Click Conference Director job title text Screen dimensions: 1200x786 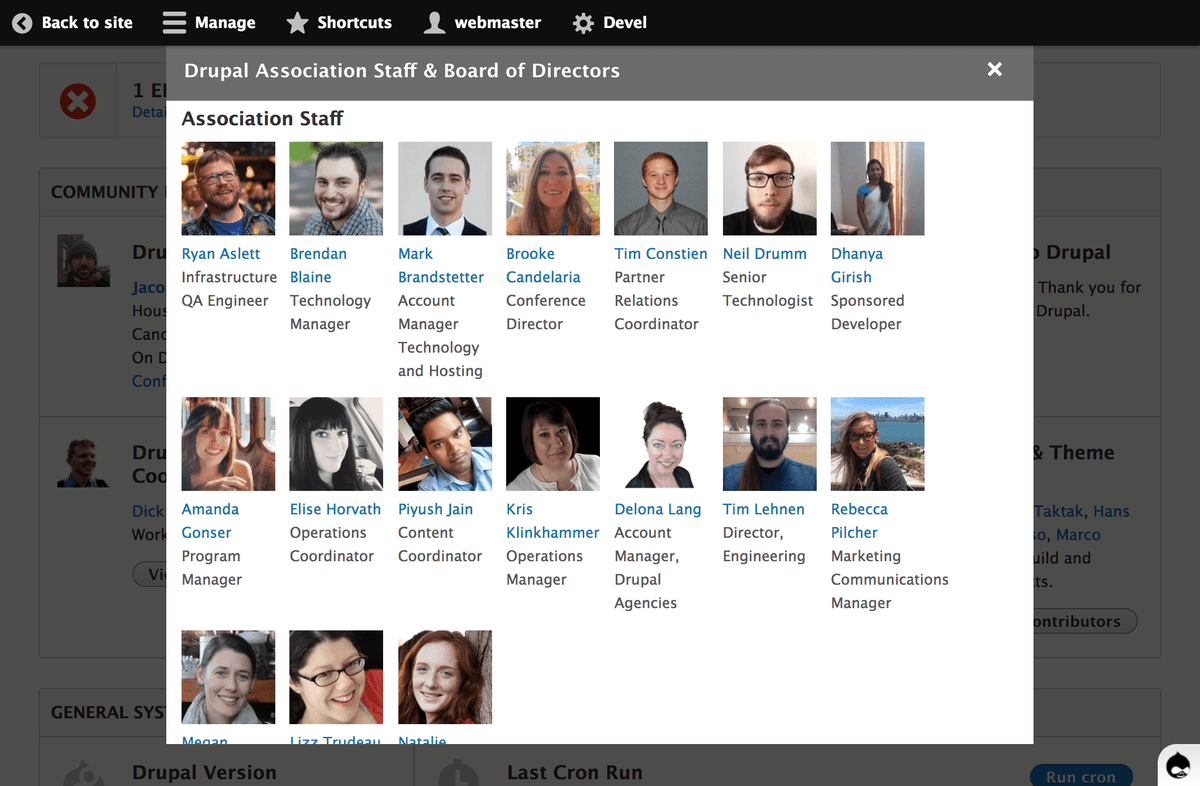coord(546,312)
